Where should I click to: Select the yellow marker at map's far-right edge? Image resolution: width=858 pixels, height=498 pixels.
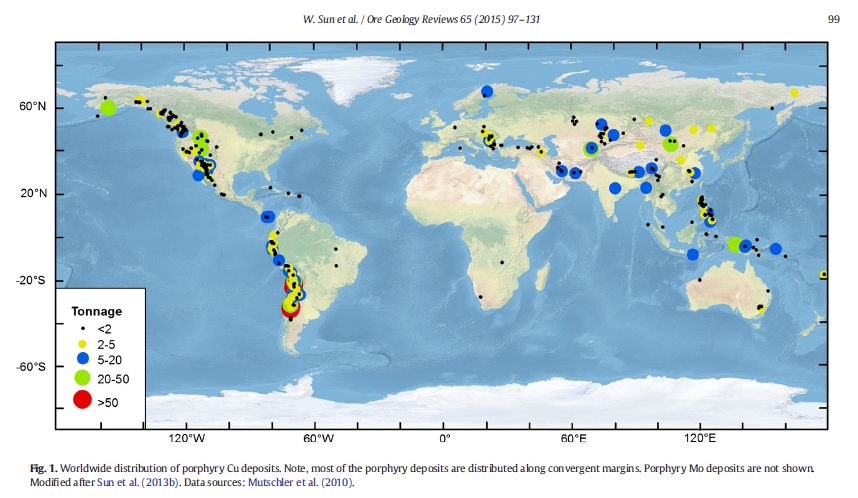(823, 274)
